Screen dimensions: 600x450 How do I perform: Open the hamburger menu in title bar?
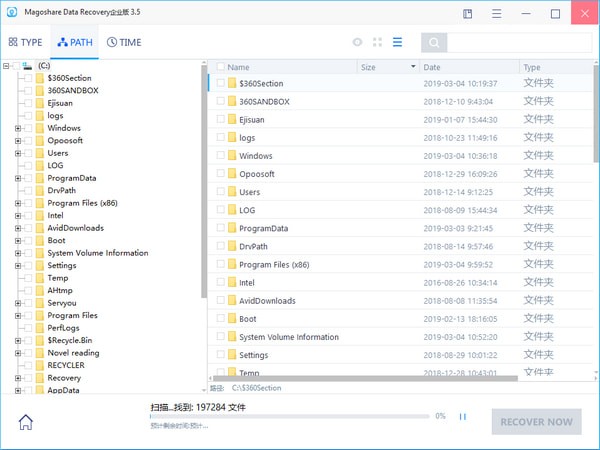(497, 14)
